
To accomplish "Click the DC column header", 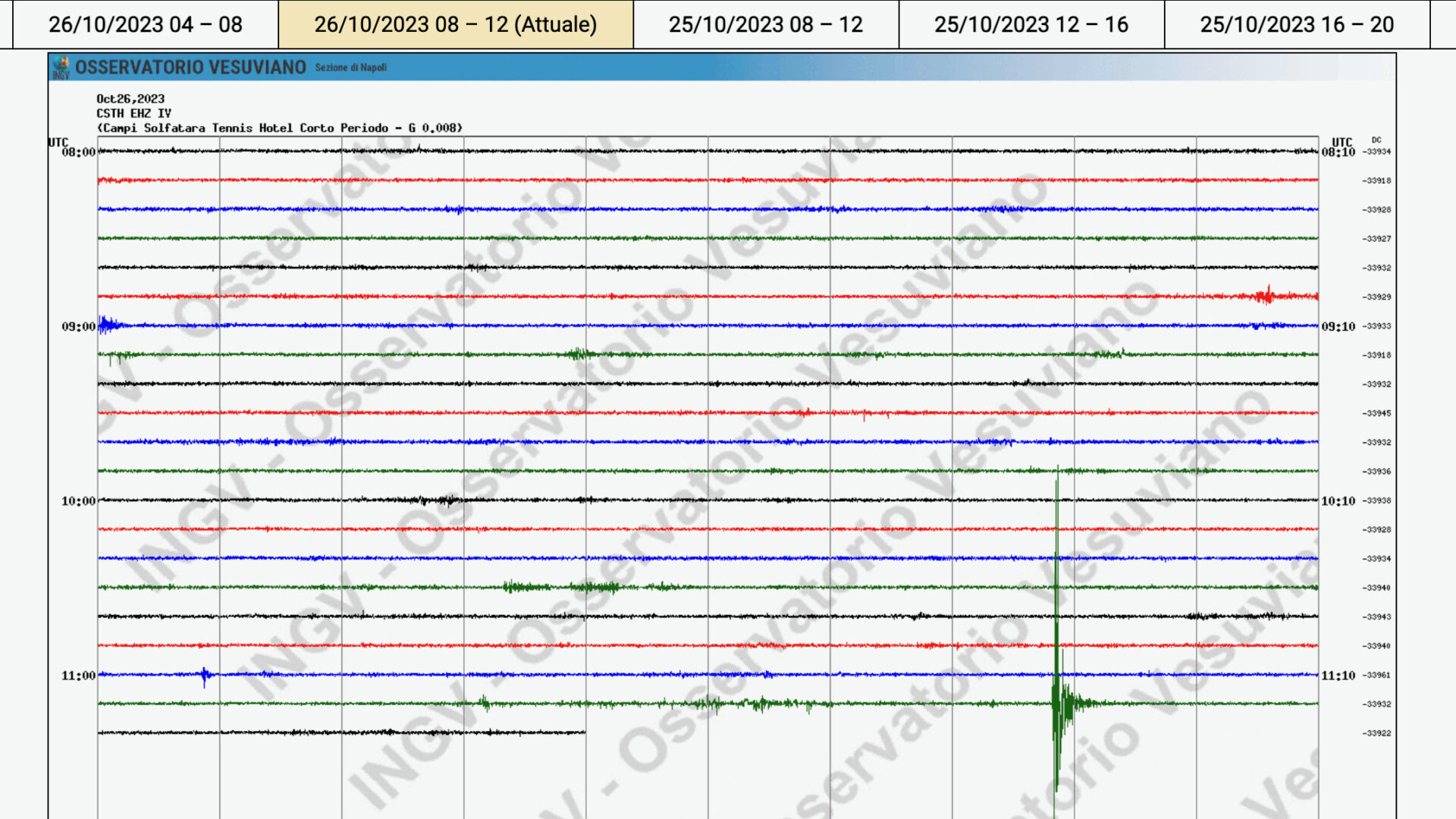I will (1376, 140).
